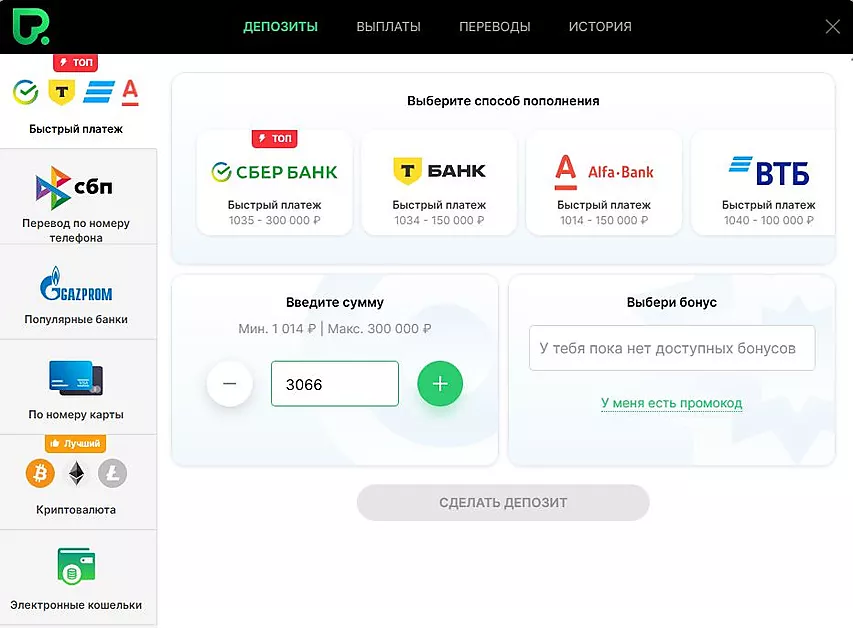Pick the Litecoin coin icon

pos(113,473)
